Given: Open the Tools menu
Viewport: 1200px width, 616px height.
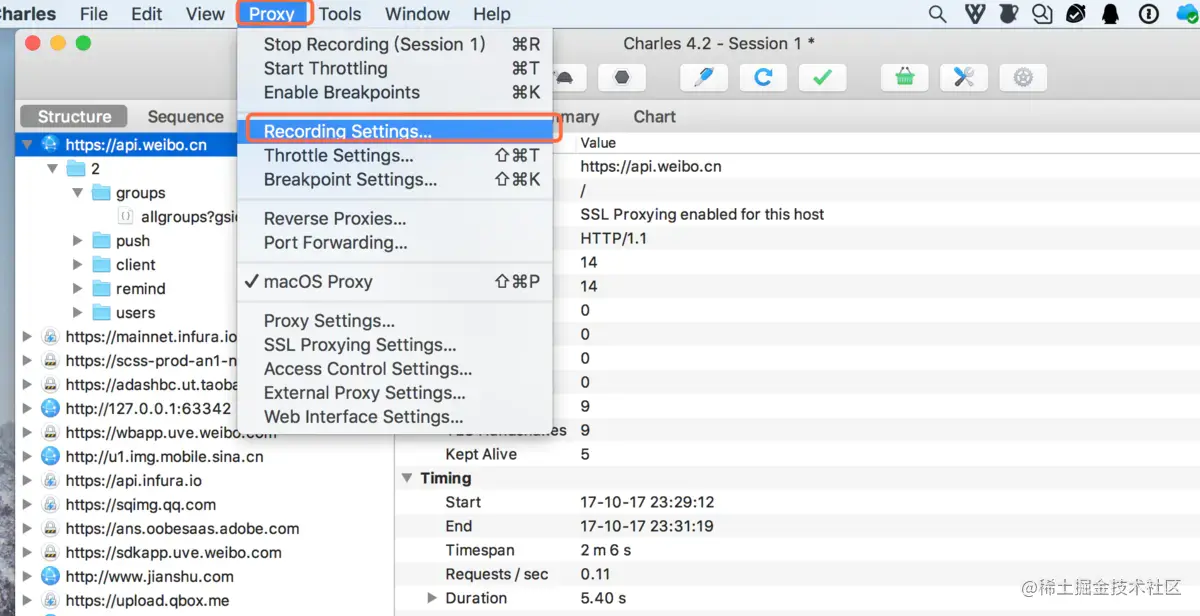Looking at the screenshot, I should pyautogui.click(x=340, y=14).
